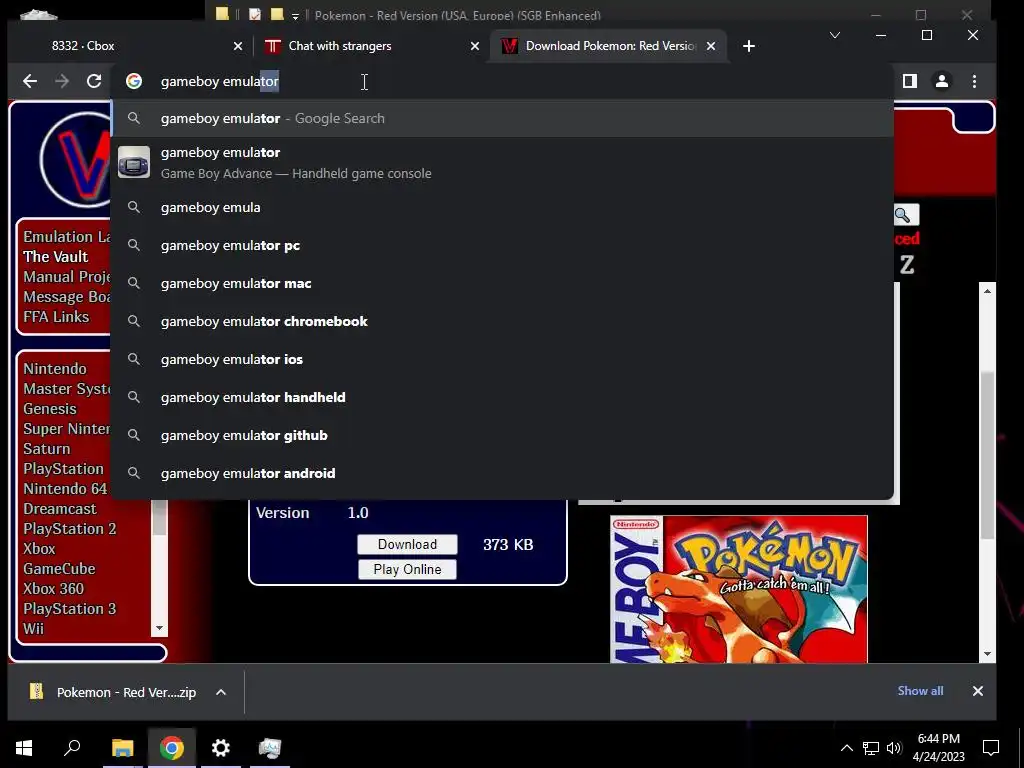Open the Wii system link

pyautogui.click(x=33, y=629)
